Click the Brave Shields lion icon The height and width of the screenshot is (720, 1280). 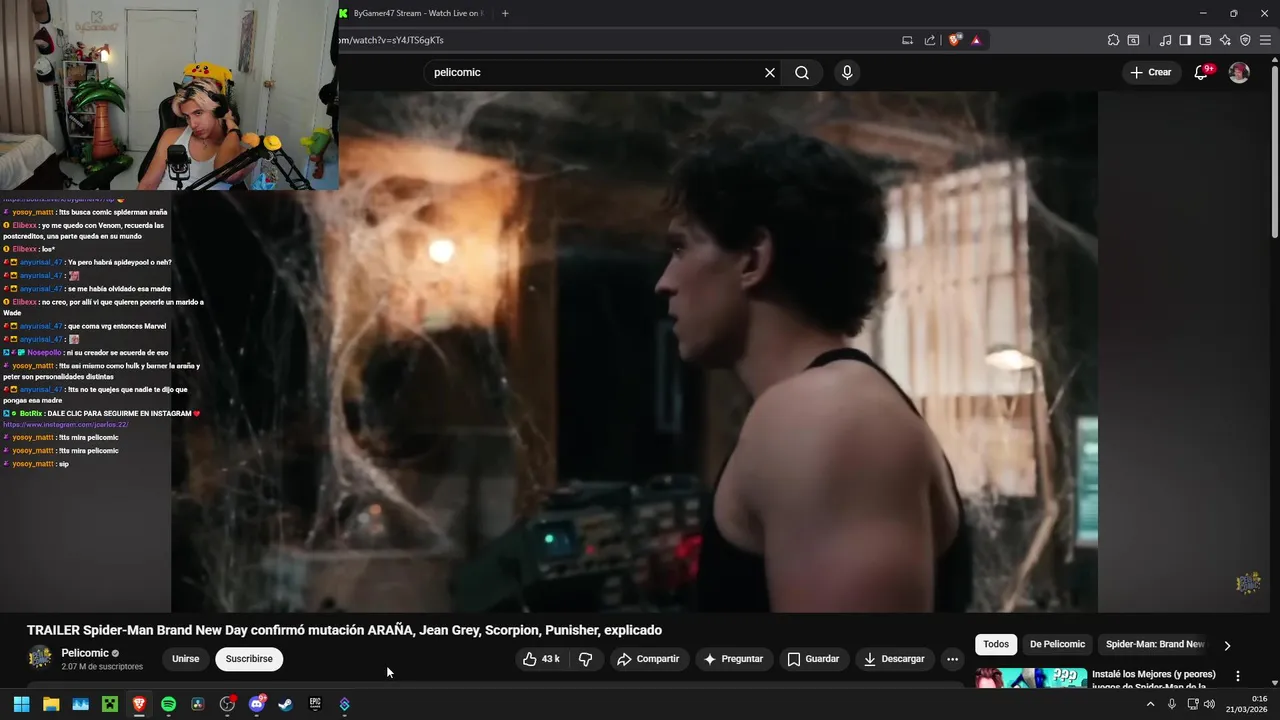955,40
